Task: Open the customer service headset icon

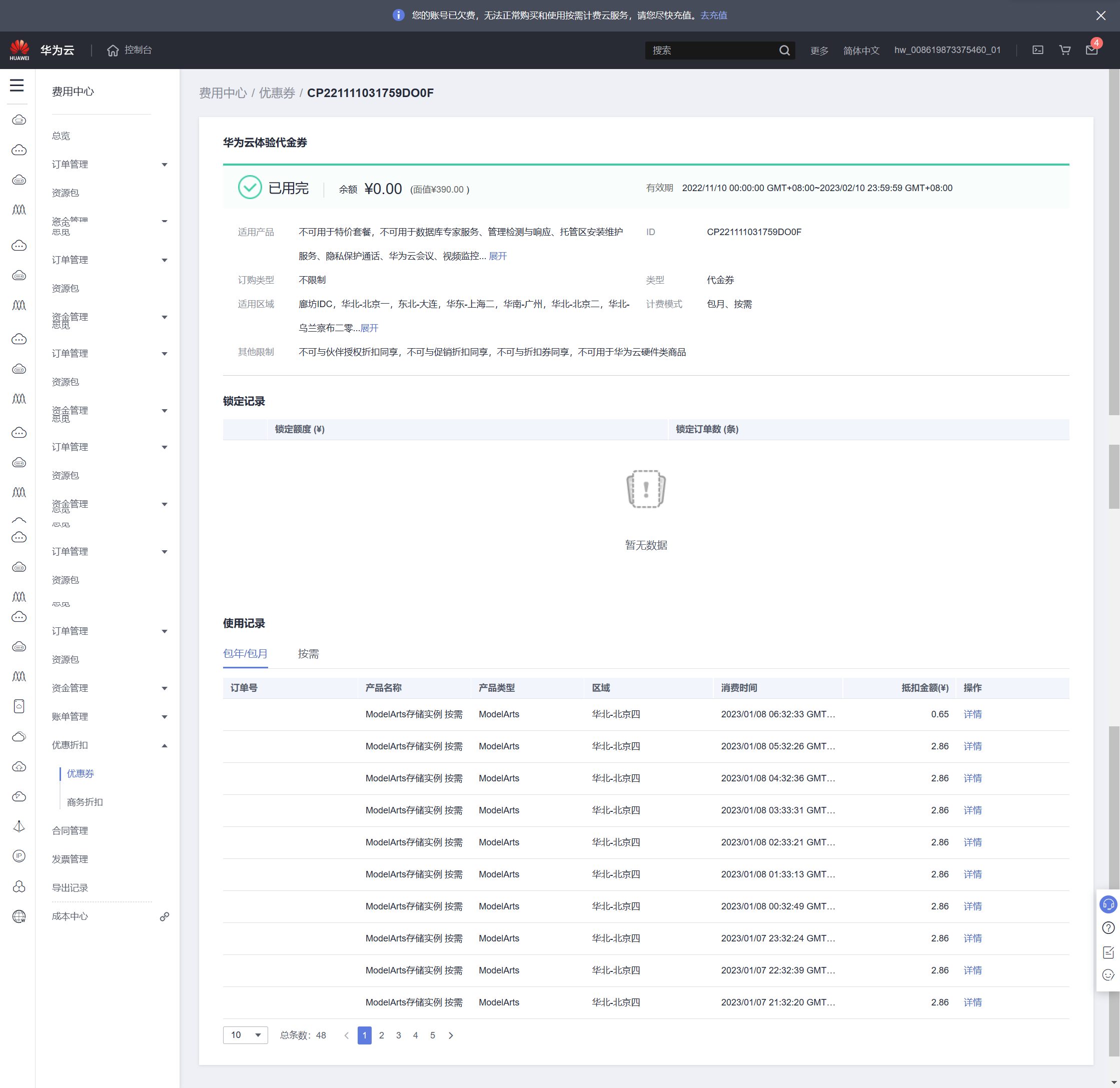Action: point(1108,904)
